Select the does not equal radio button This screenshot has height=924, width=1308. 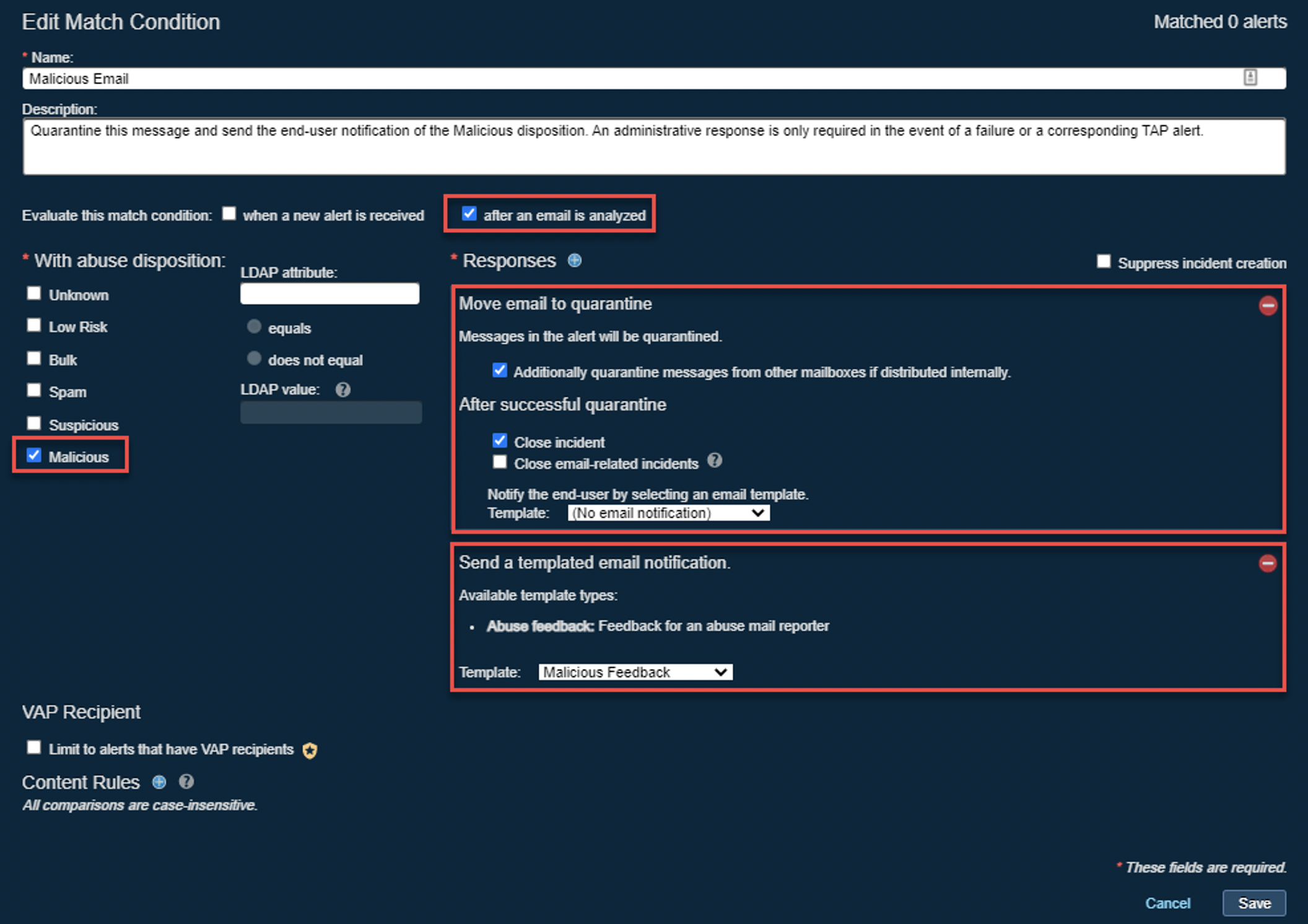click(x=254, y=359)
